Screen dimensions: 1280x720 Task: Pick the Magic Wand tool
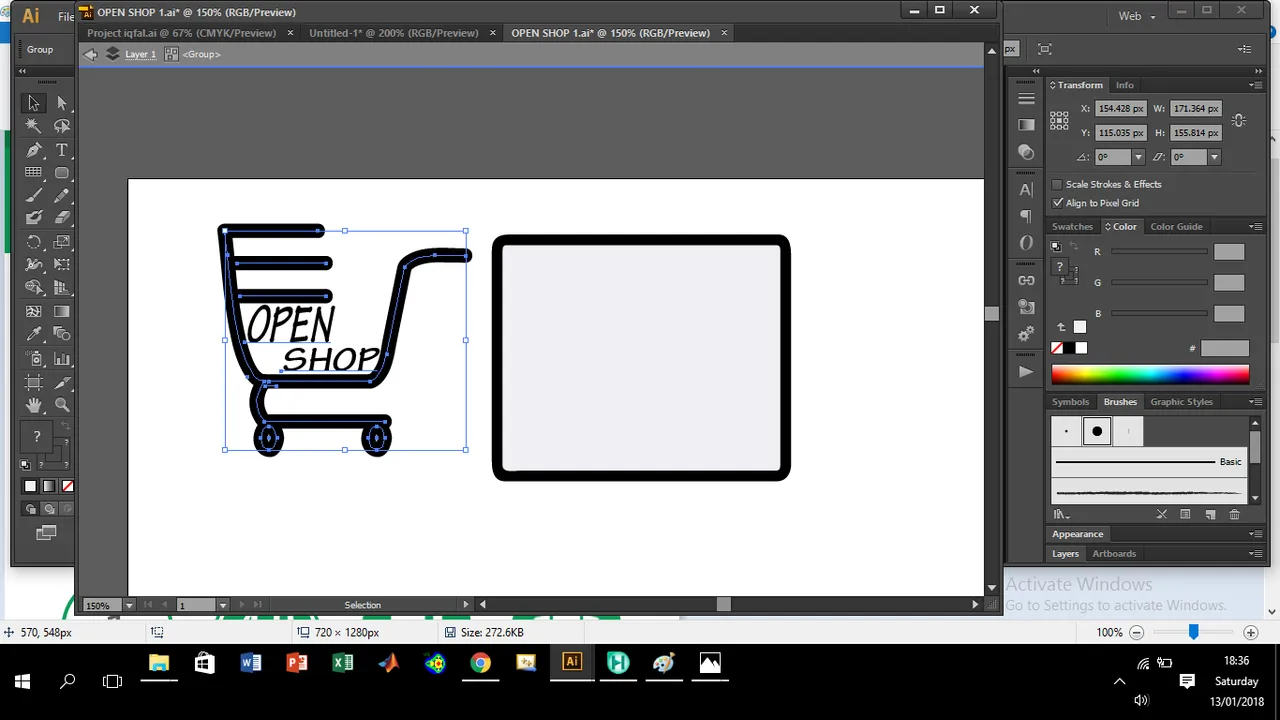pyautogui.click(x=33, y=126)
